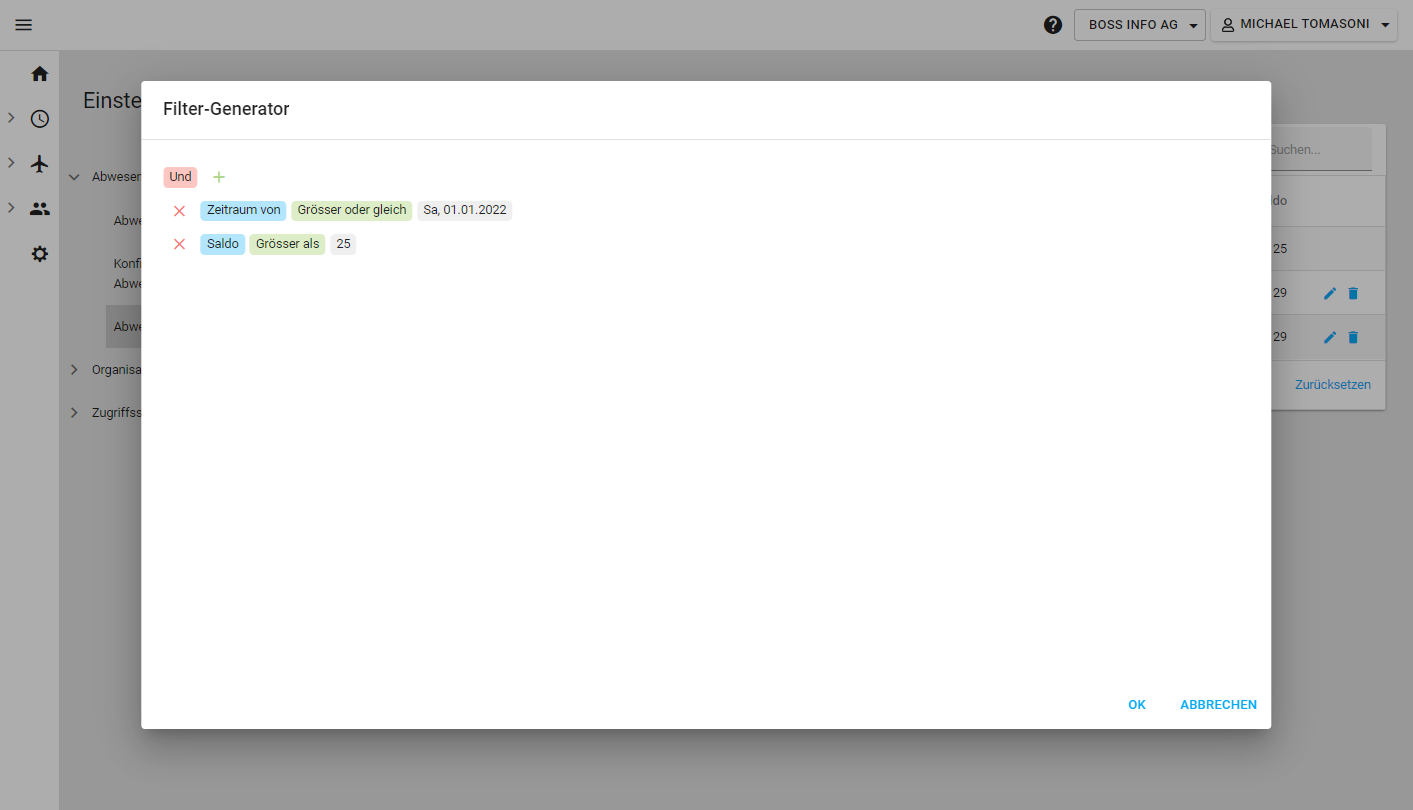Click the help question mark icon
The height and width of the screenshot is (810, 1413).
click(x=1052, y=25)
